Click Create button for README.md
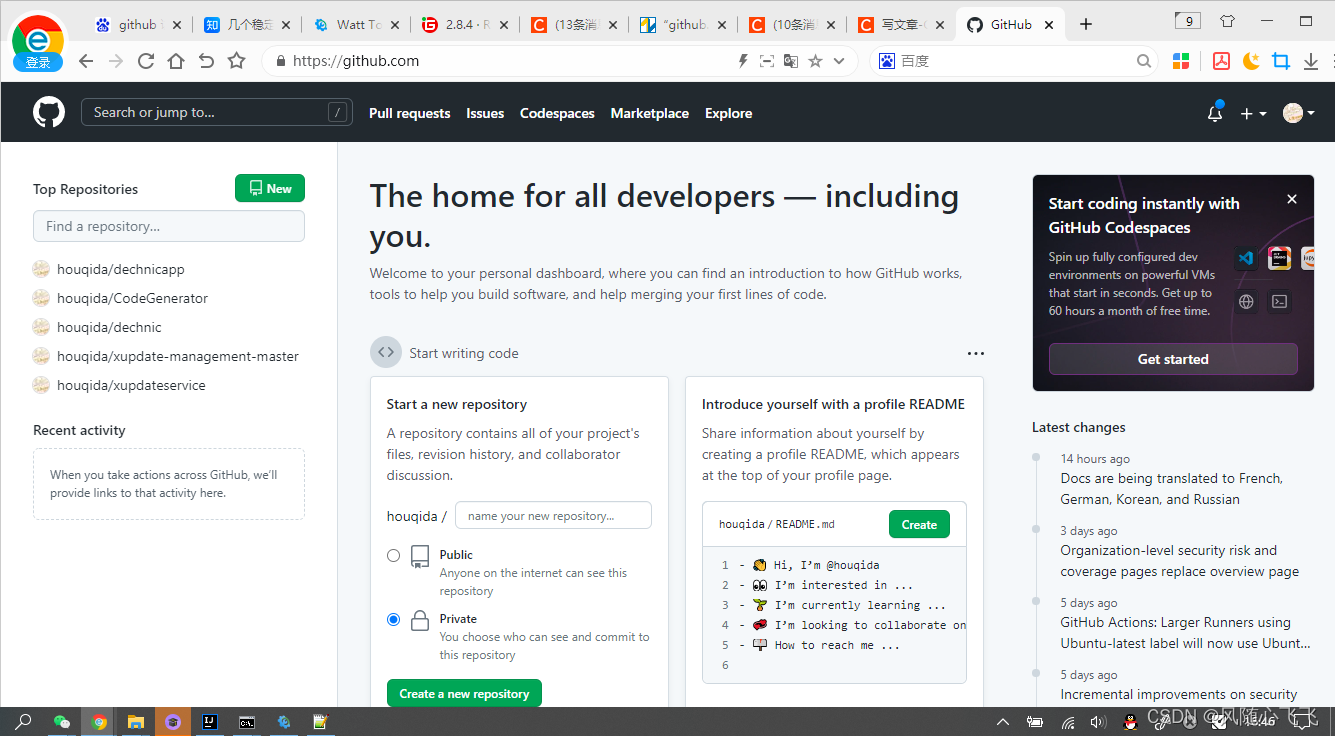Screen dimensions: 1335x736 pyautogui.click(x=919, y=524)
